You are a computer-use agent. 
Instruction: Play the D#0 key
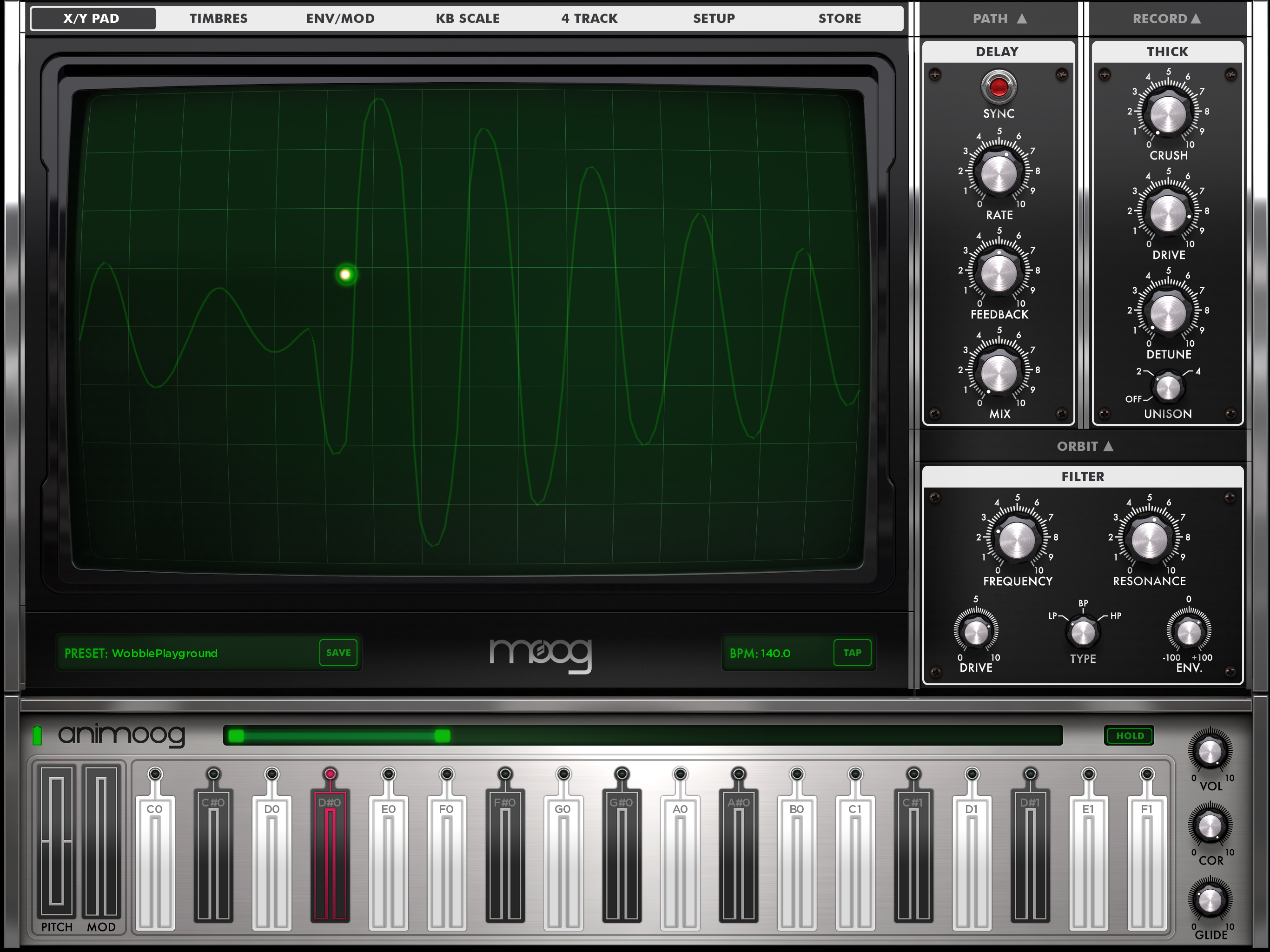click(x=330, y=855)
